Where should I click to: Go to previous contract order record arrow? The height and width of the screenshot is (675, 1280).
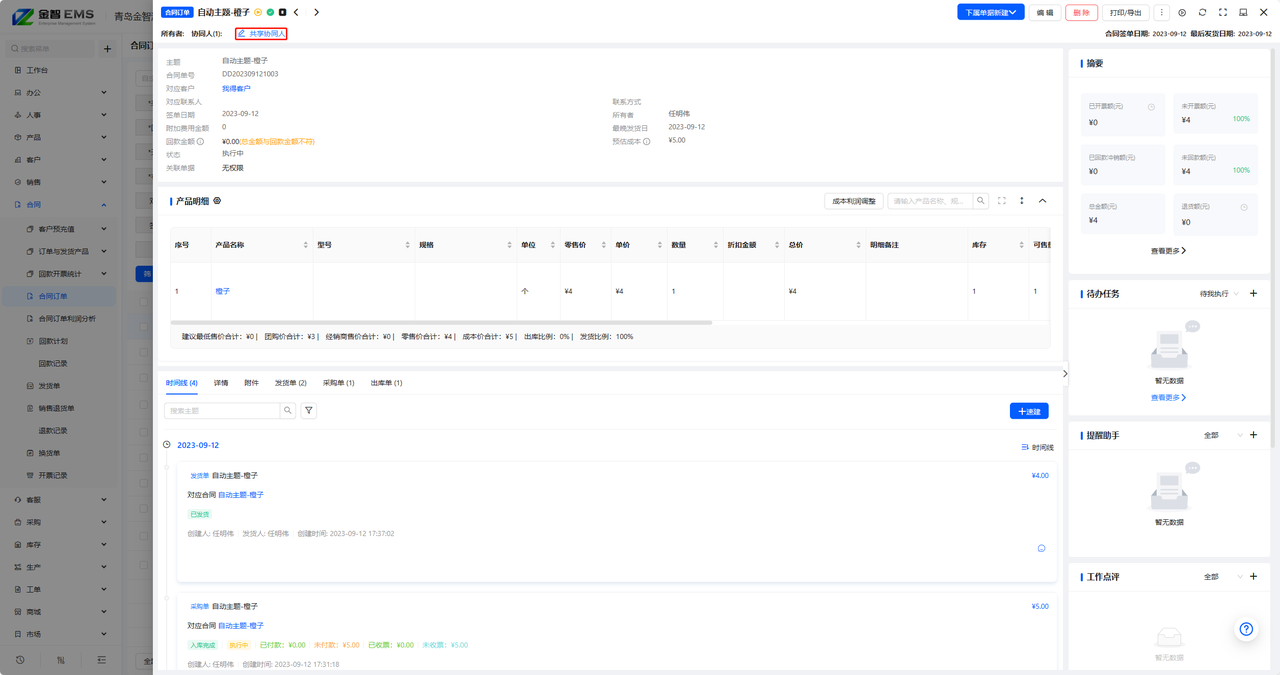tap(296, 13)
